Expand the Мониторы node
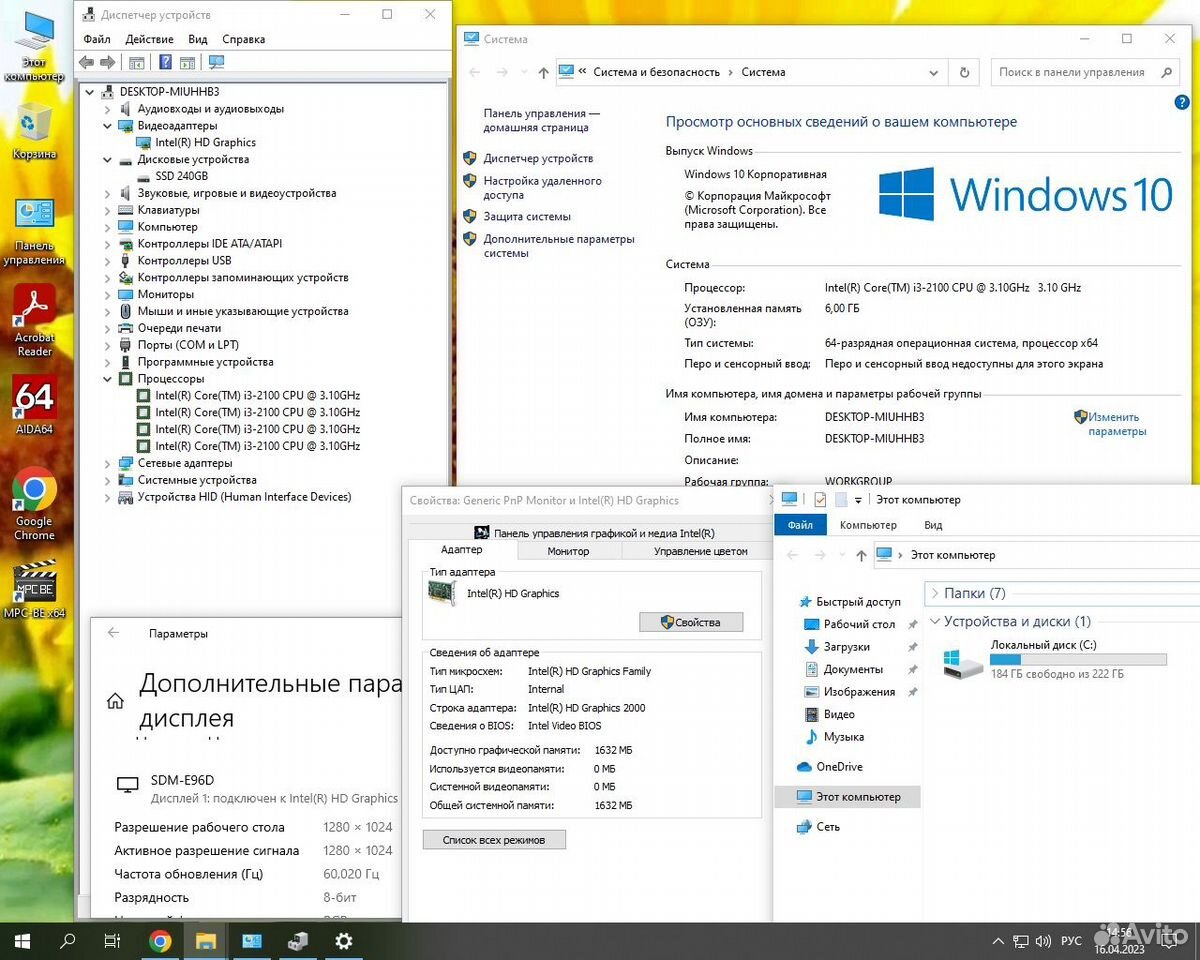 (x=108, y=295)
